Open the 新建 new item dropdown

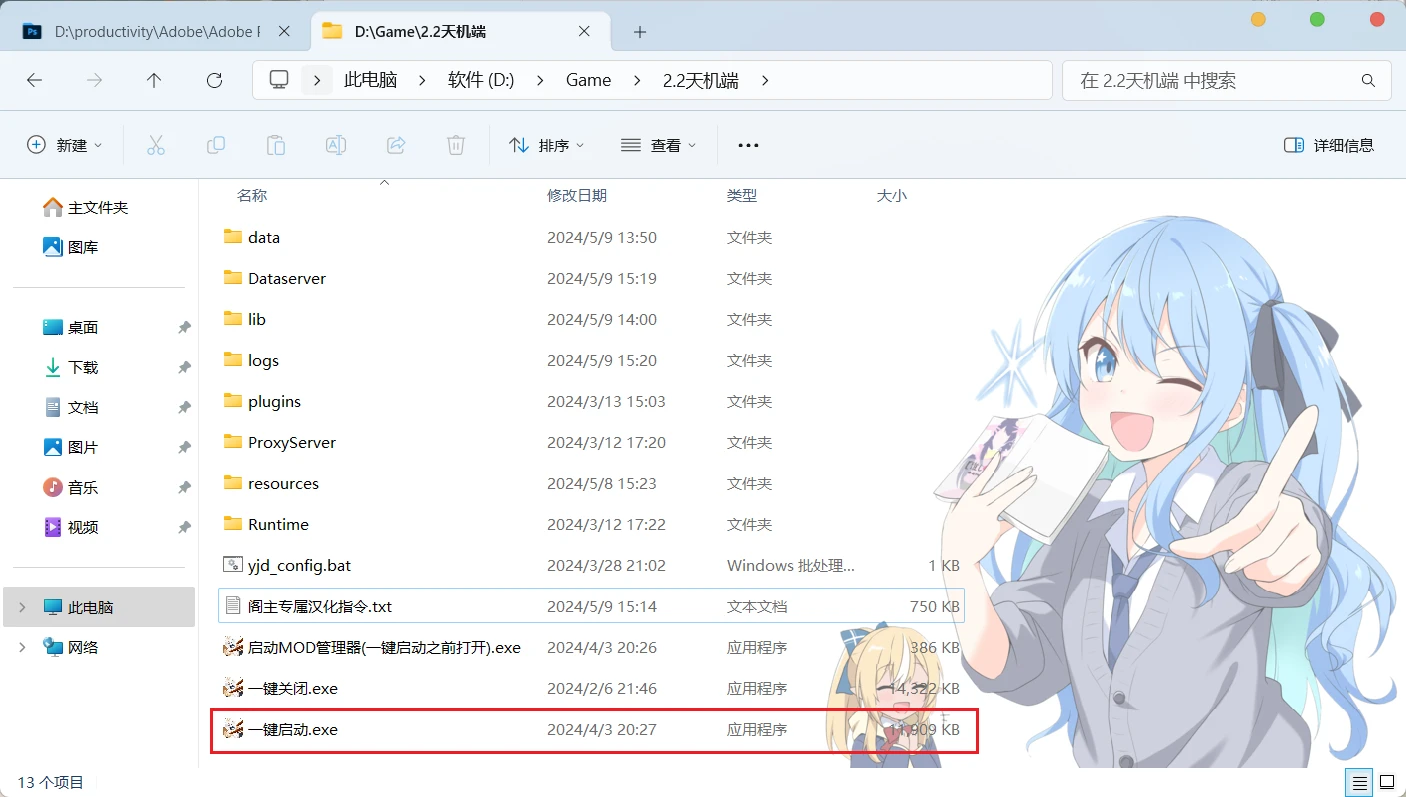click(64, 145)
